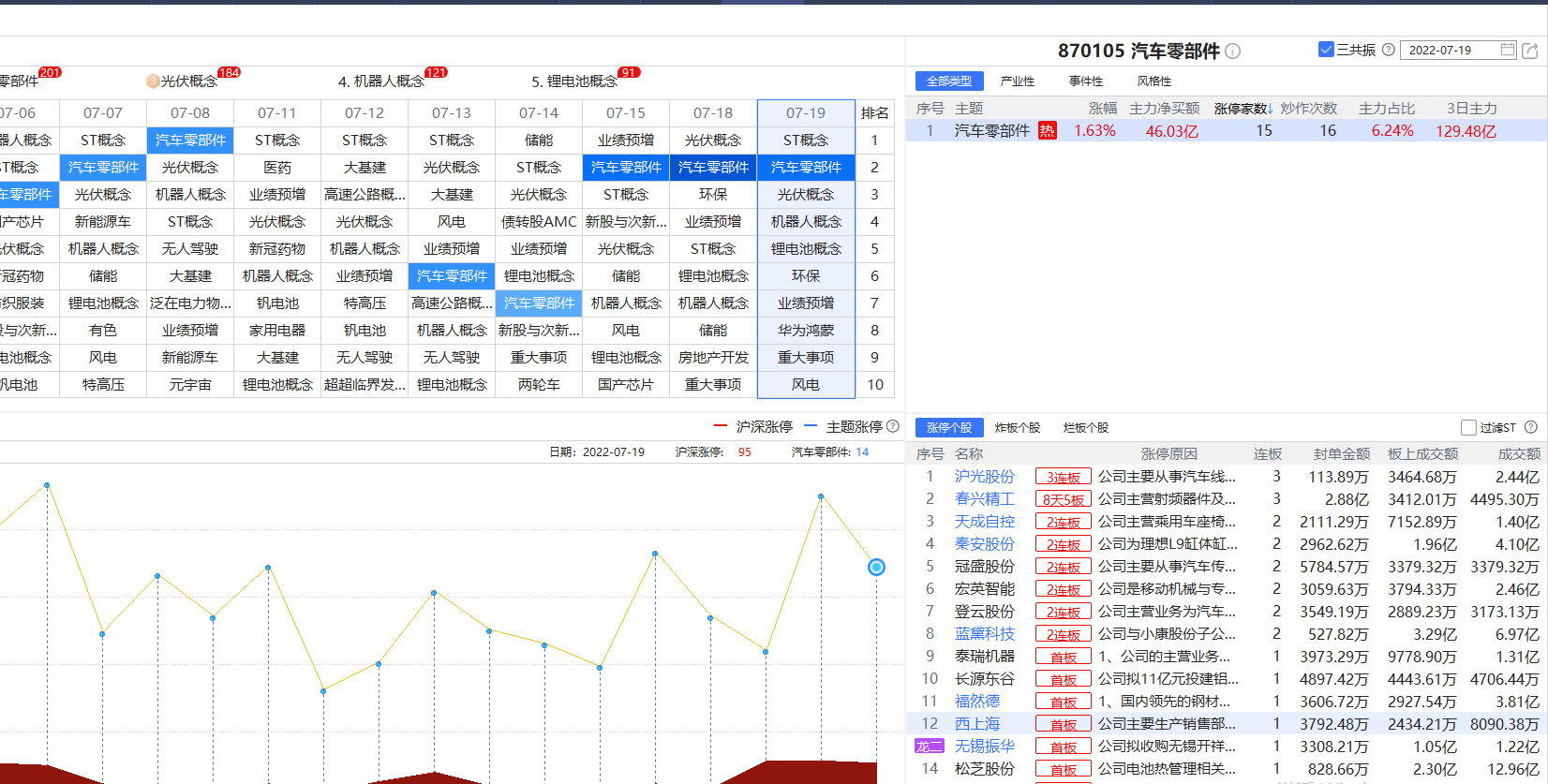Click 元宇宙 cell in the 07-08 column
Screen dimensions: 1548x784
[x=190, y=385]
